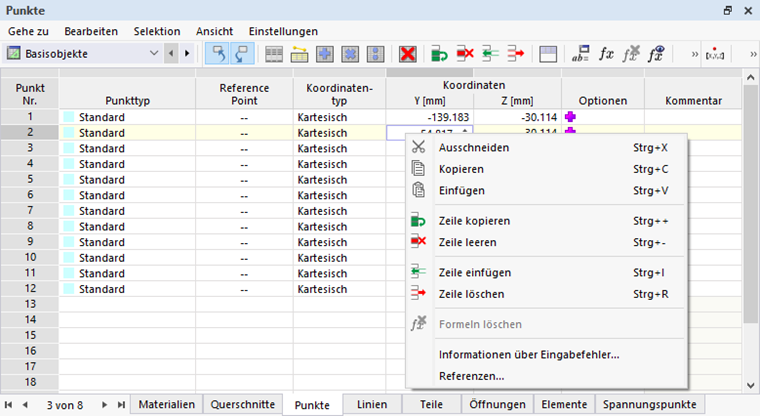Screen dimensions: 760x416
Task: Select Zeile einfügen in context menu
Action: (547, 273)
